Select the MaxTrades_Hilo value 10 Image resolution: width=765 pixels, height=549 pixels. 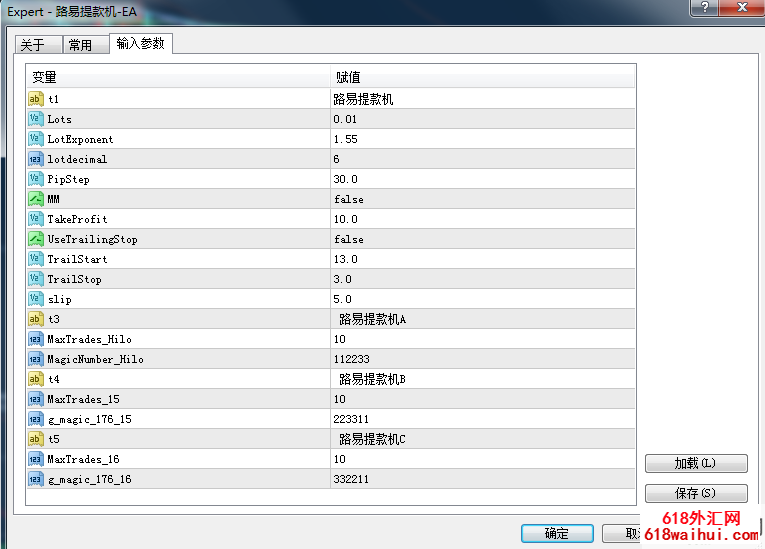point(340,339)
